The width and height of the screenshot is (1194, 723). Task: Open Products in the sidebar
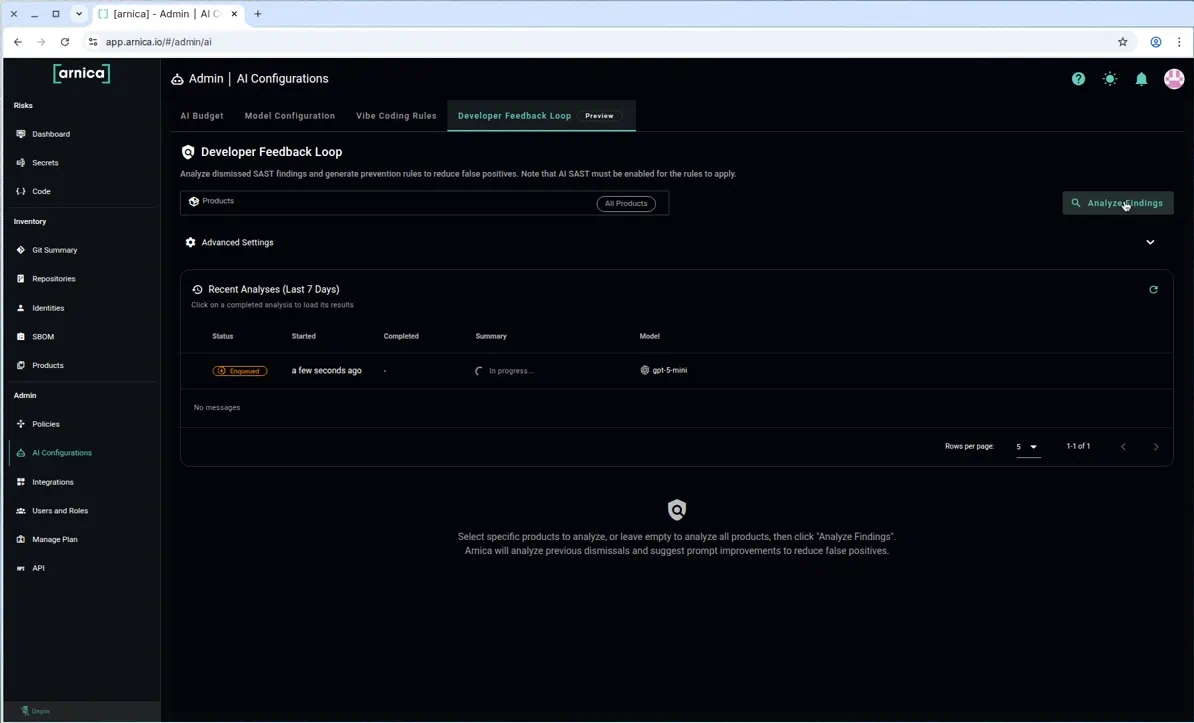pyautogui.click(x=47, y=366)
